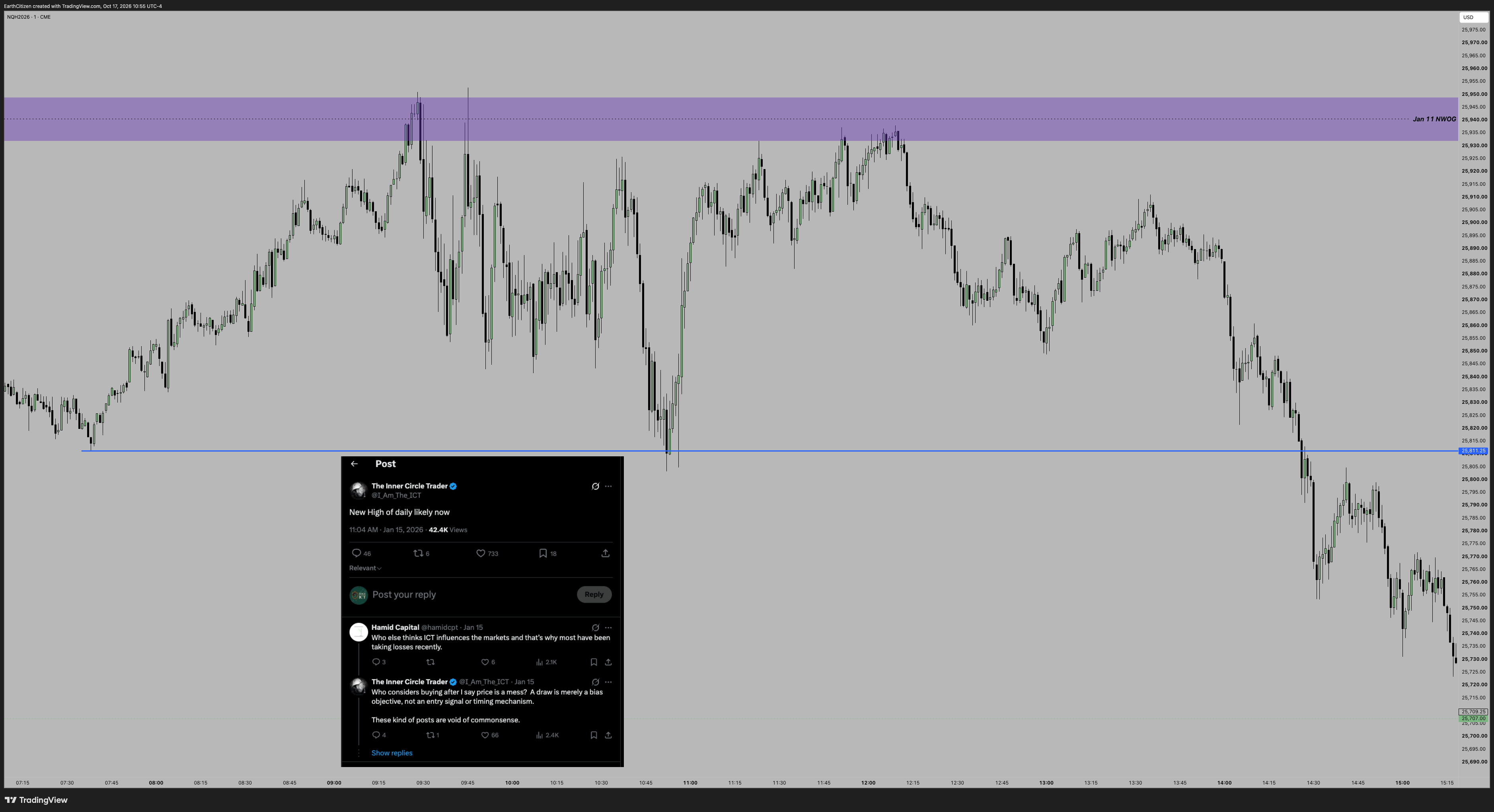This screenshot has height=812, width=1494.
Task: Open the three-dot menu on the main post
Action: click(x=608, y=487)
